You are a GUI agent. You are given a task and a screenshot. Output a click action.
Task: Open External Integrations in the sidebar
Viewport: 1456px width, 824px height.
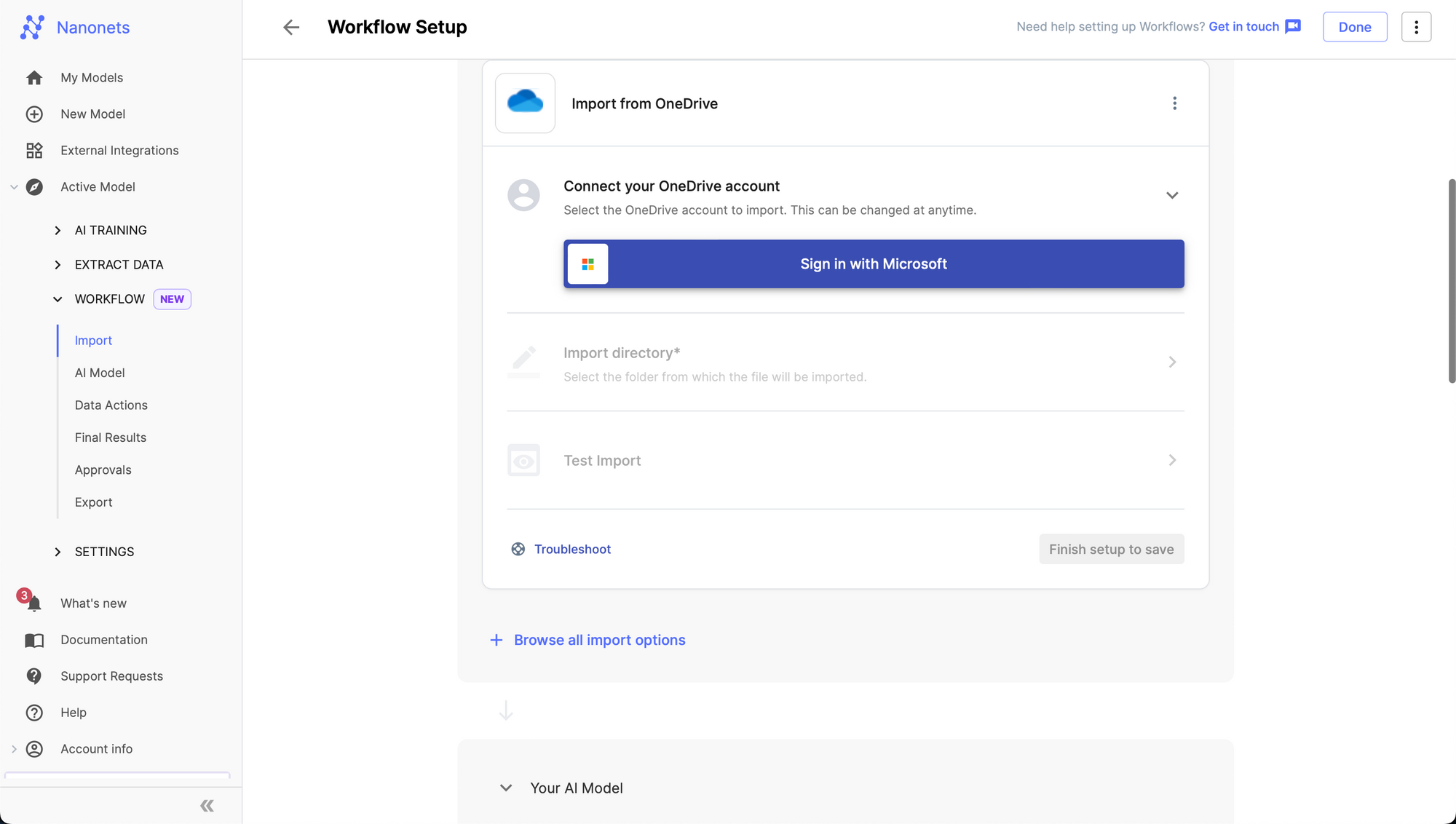119,151
